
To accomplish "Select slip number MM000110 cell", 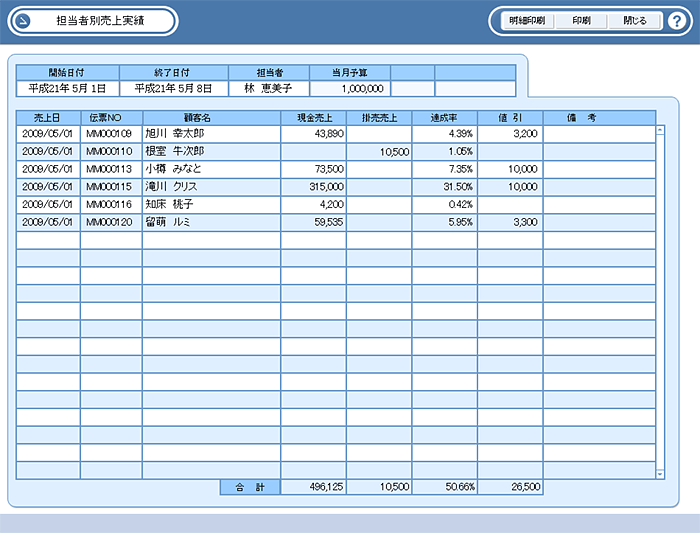I will click(x=110, y=151).
